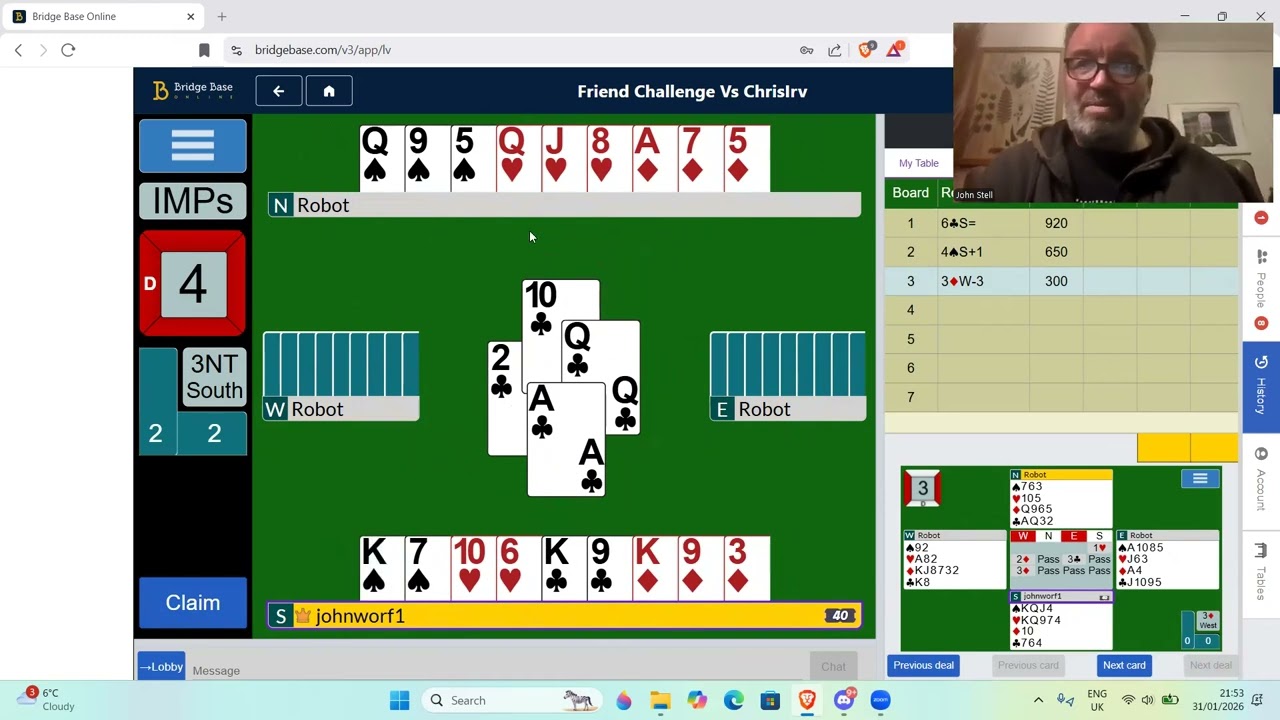Viewport: 1280px width, 720px height.
Task: Open the Bridge Base home page icon
Action: 329,91
